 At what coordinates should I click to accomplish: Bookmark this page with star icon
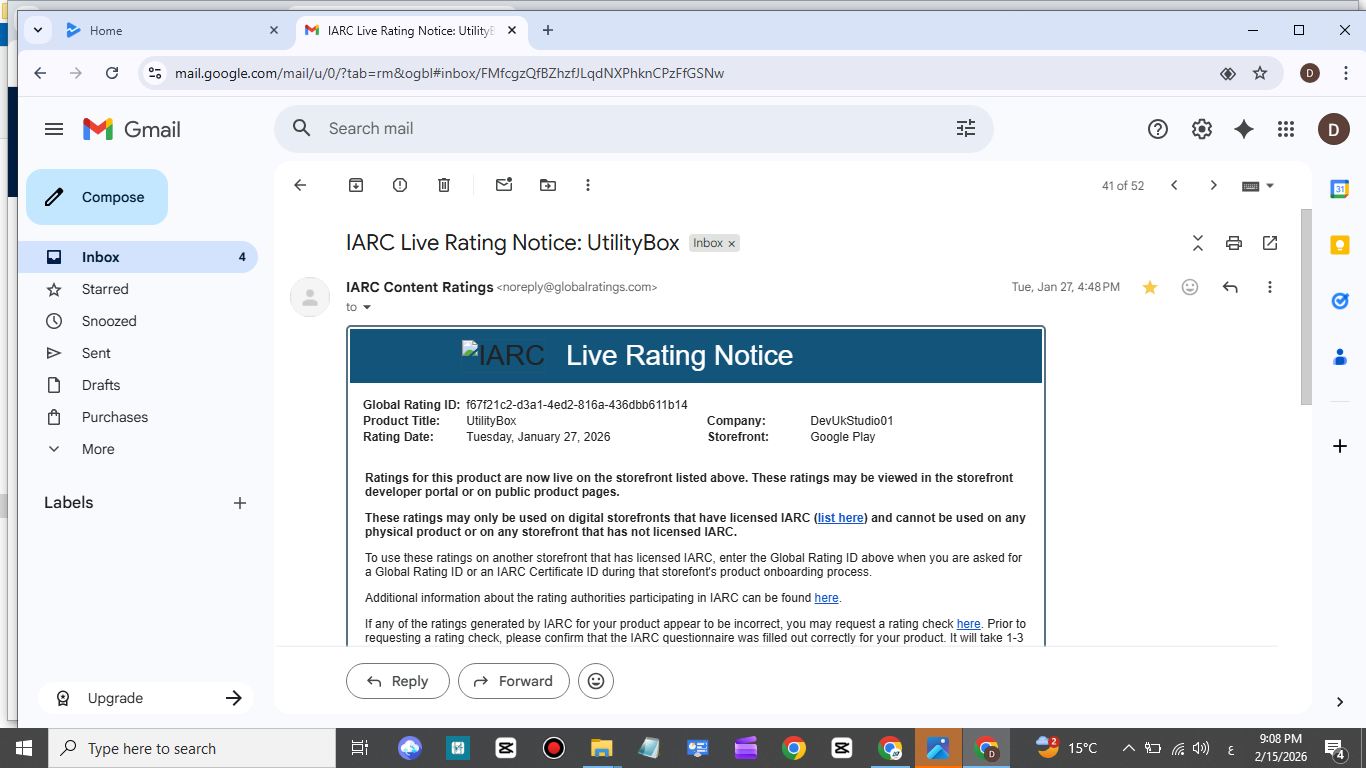(x=1260, y=73)
